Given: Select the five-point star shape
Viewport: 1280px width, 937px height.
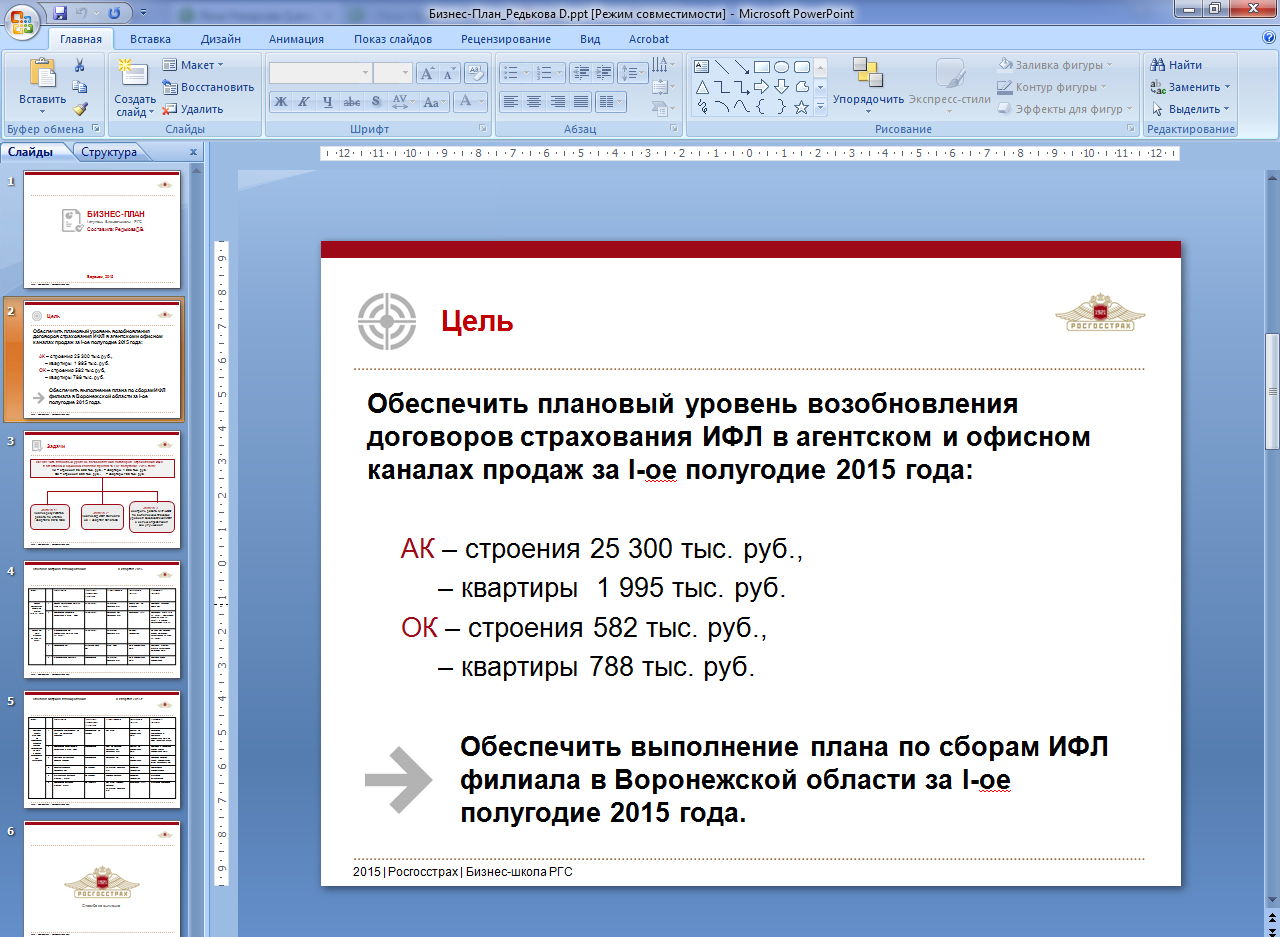Looking at the screenshot, I should click(802, 107).
